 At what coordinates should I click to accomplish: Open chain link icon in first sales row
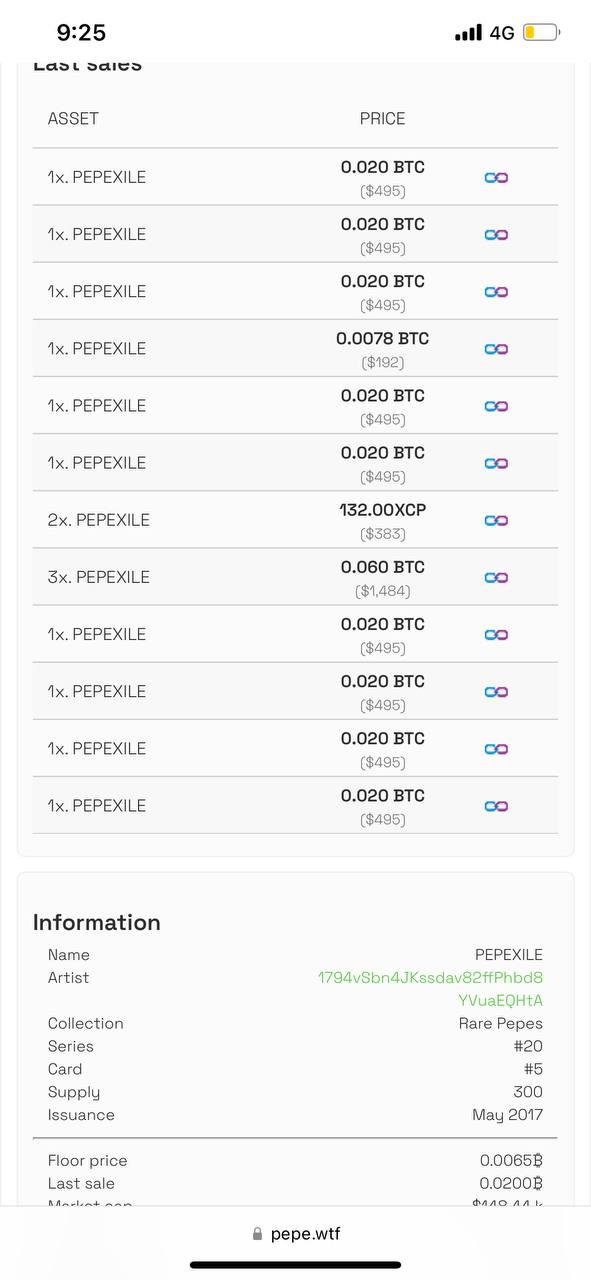[x=496, y=177]
